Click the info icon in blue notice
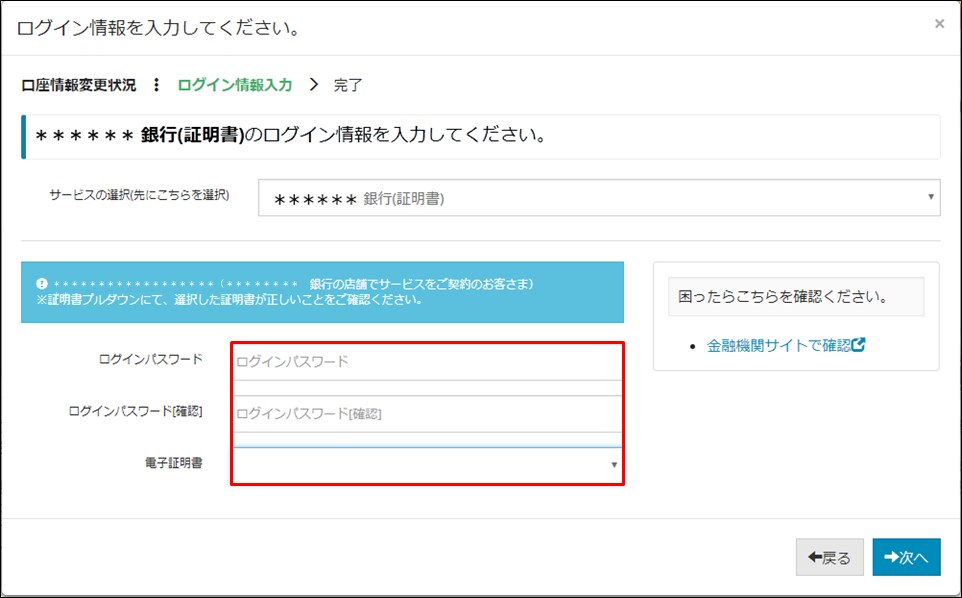The image size is (962, 598). point(42,284)
